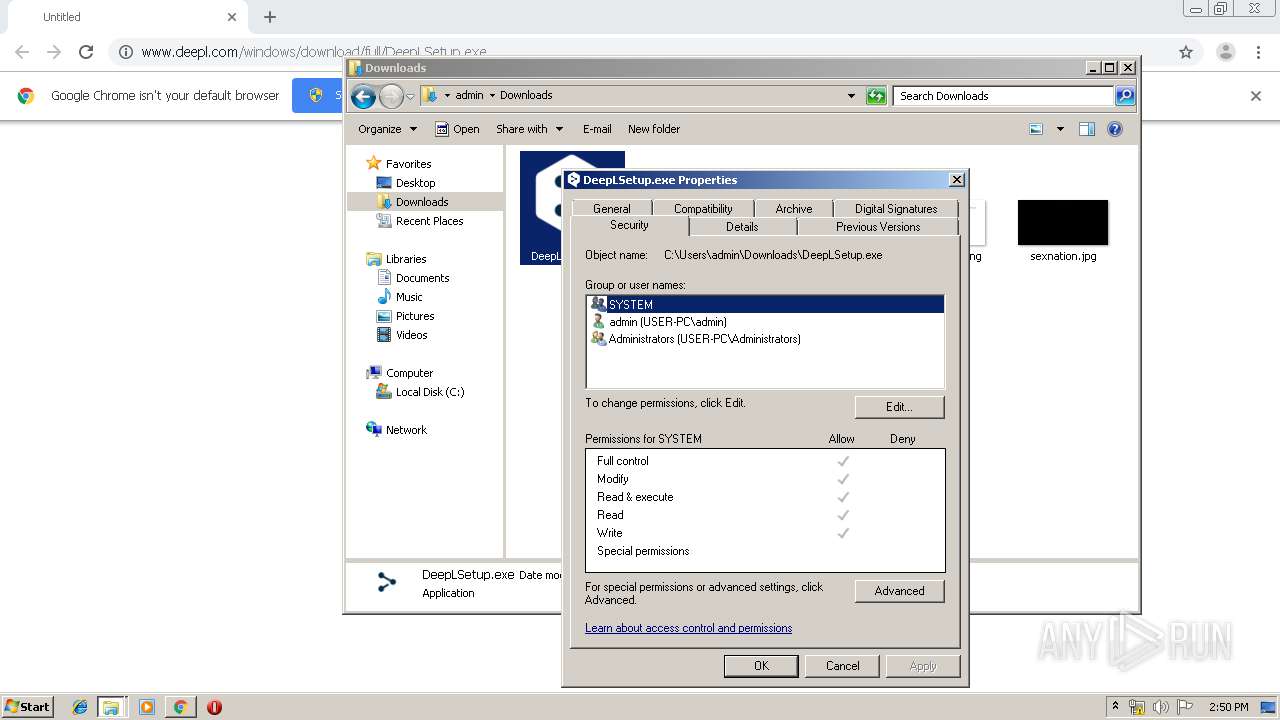This screenshot has width=1280, height=720.
Task: Expand arrow after admin in breadcrumb
Action: pos(492,96)
